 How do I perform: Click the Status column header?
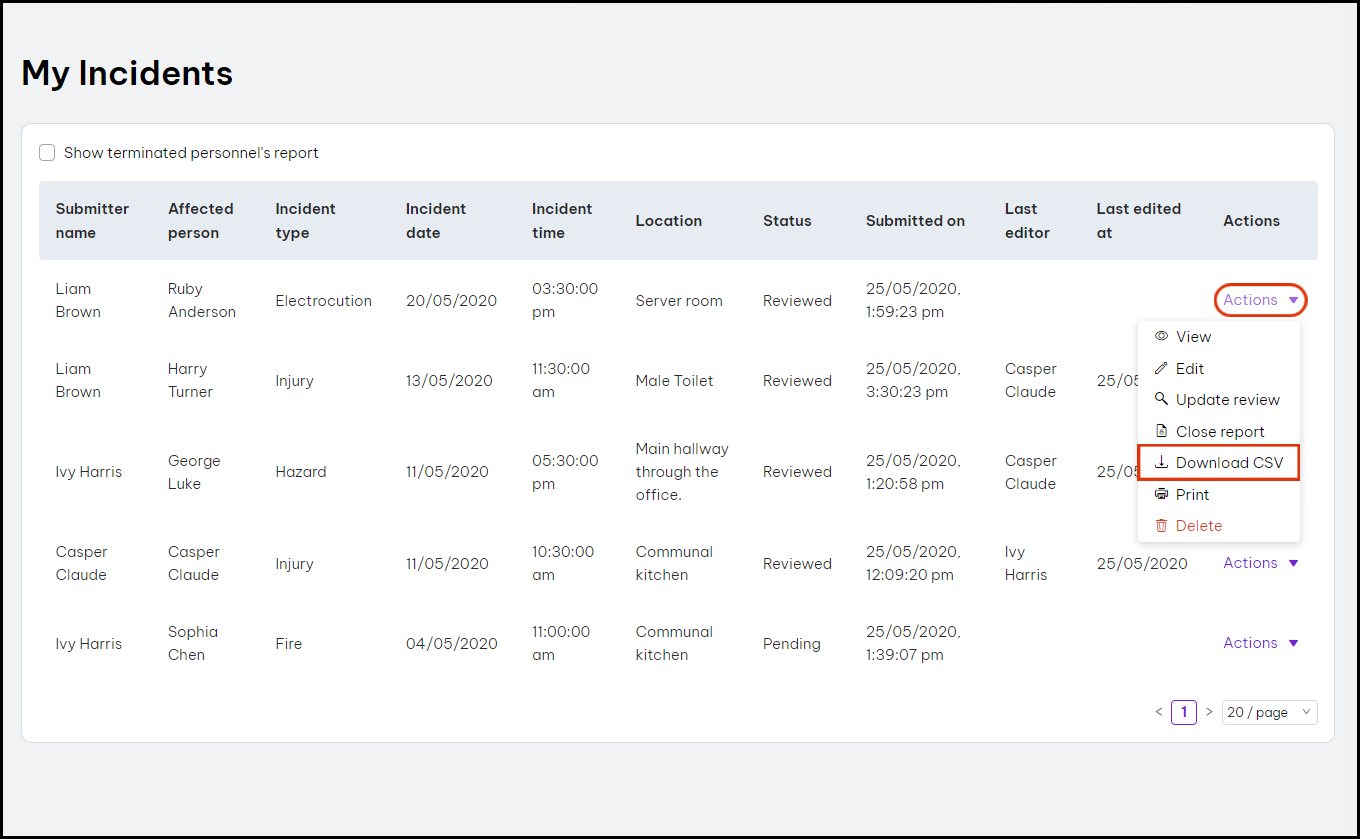point(787,221)
